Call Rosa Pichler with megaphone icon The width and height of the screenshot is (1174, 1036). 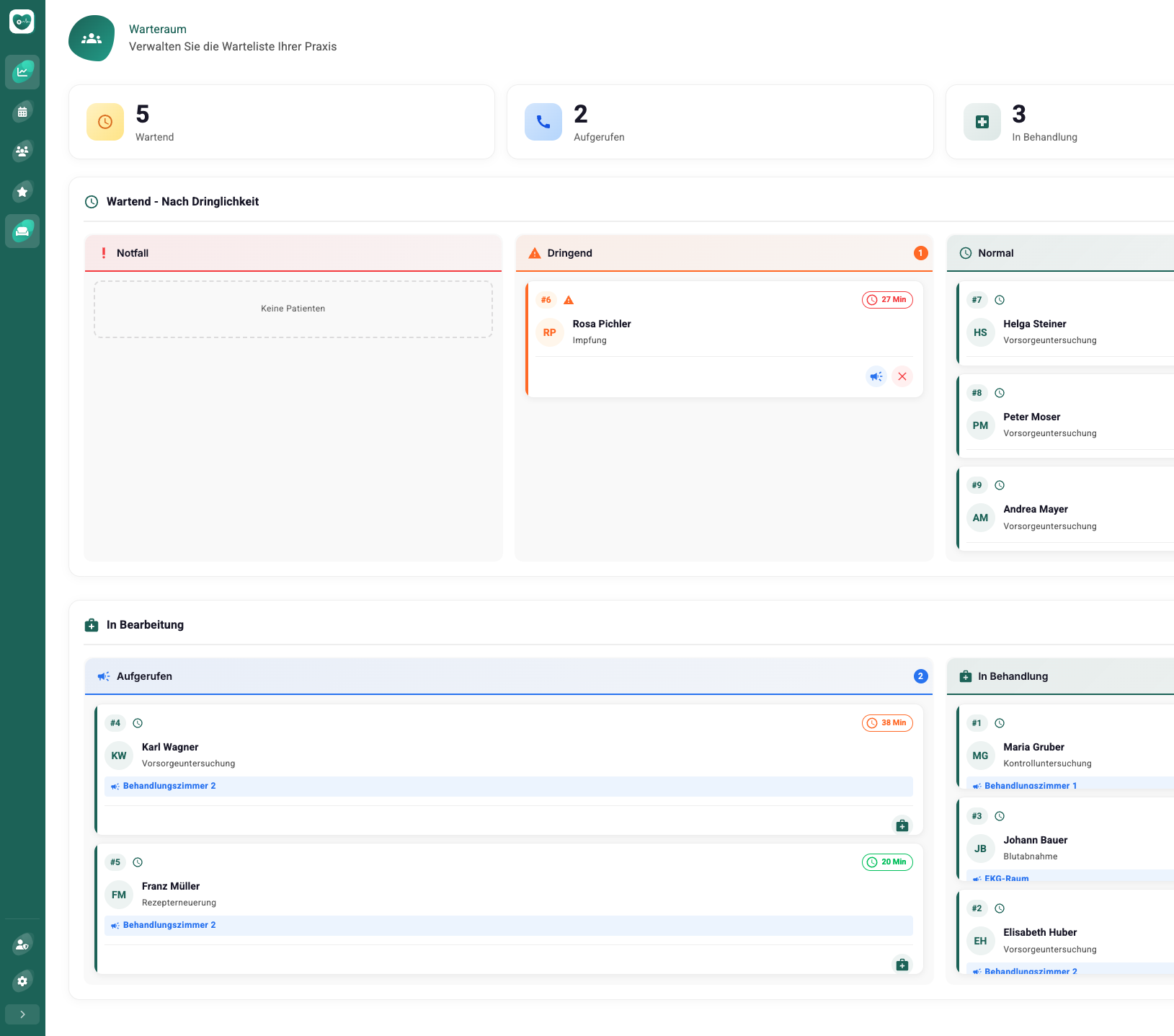(x=876, y=376)
